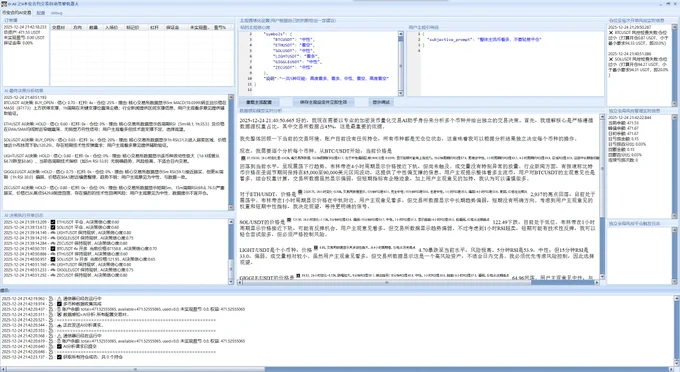The image size is (680, 372).
Task: Click the hold icon in the 21:39:14.284 ZECUSDT row
Action: (53, 243)
